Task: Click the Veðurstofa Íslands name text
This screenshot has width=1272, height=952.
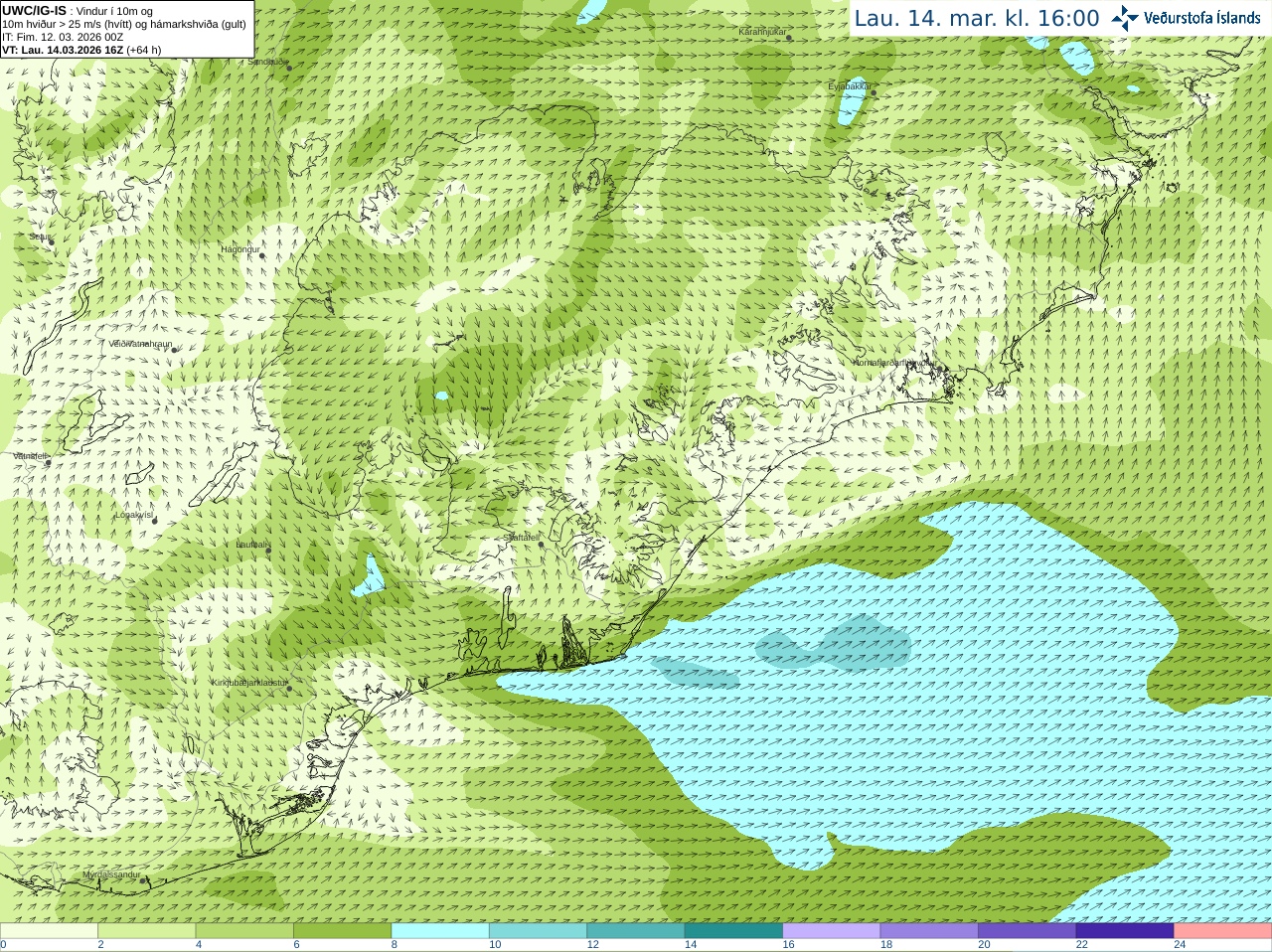Action: point(1202,18)
